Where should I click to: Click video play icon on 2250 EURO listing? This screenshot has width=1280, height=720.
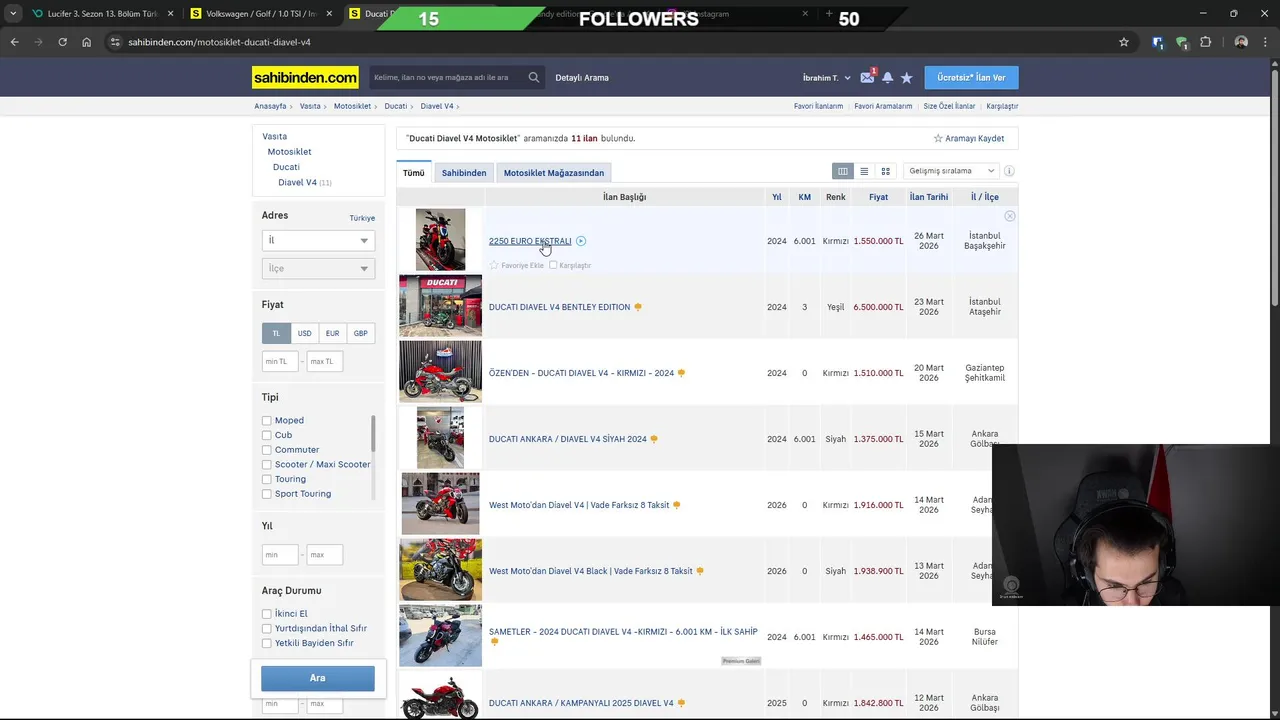[x=581, y=241]
